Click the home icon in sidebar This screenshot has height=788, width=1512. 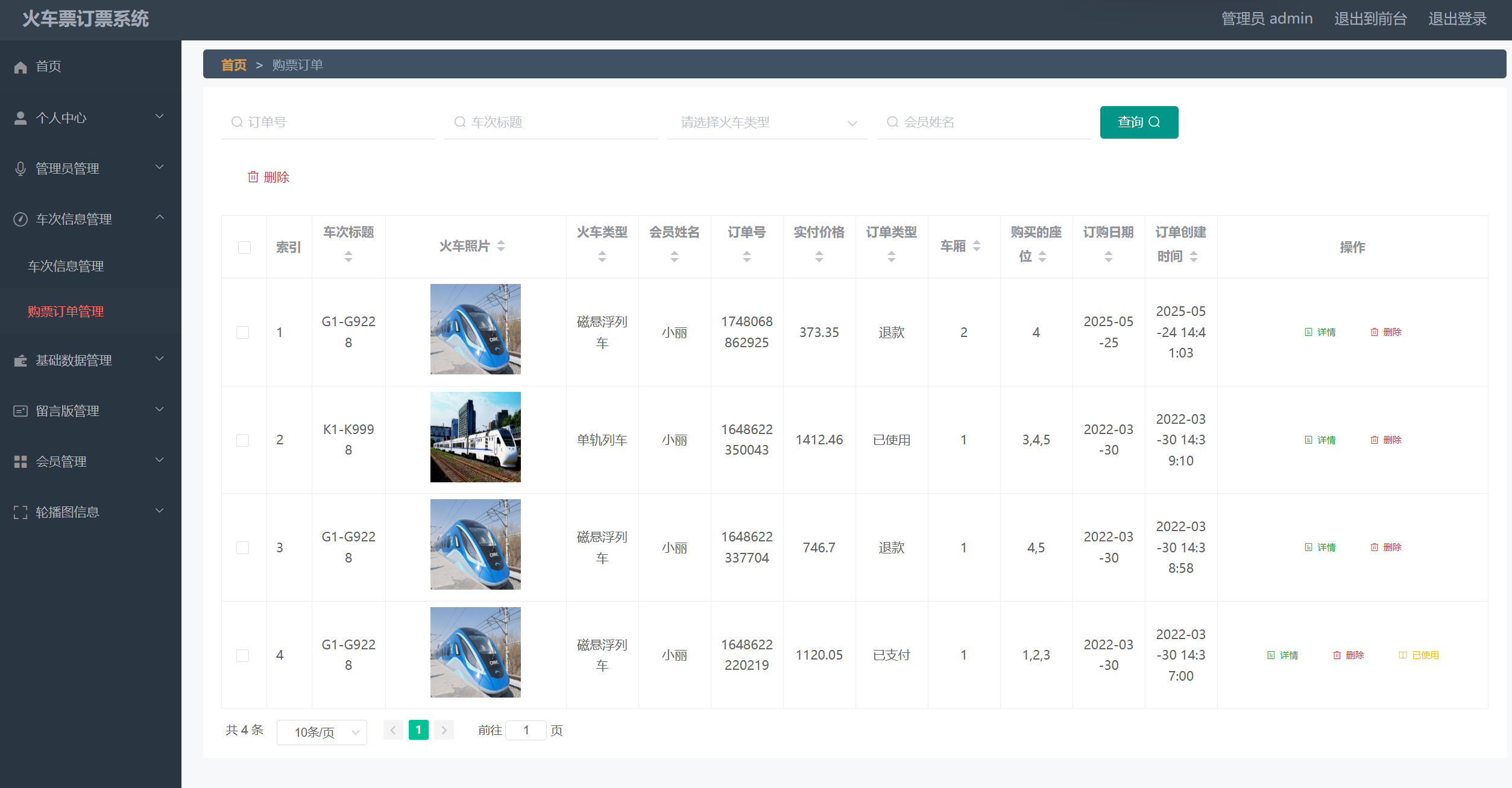(x=20, y=67)
